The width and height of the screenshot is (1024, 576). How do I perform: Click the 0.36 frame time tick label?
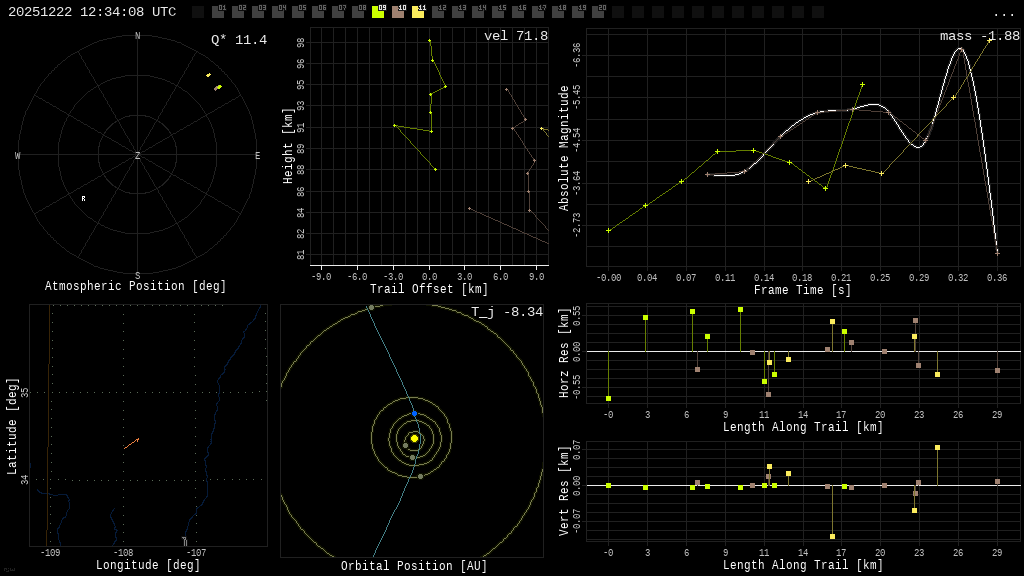pyautogui.click(x=997, y=278)
